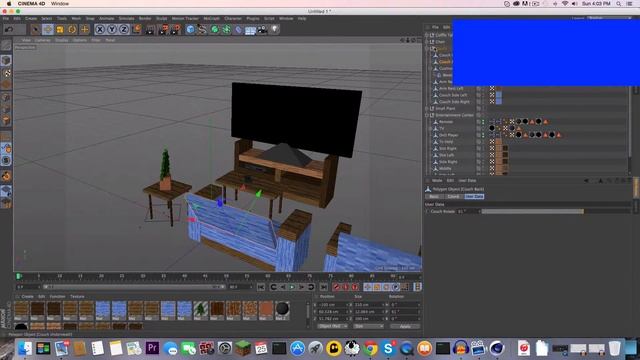Toggle visibility dots for Small Plant

point(483,109)
